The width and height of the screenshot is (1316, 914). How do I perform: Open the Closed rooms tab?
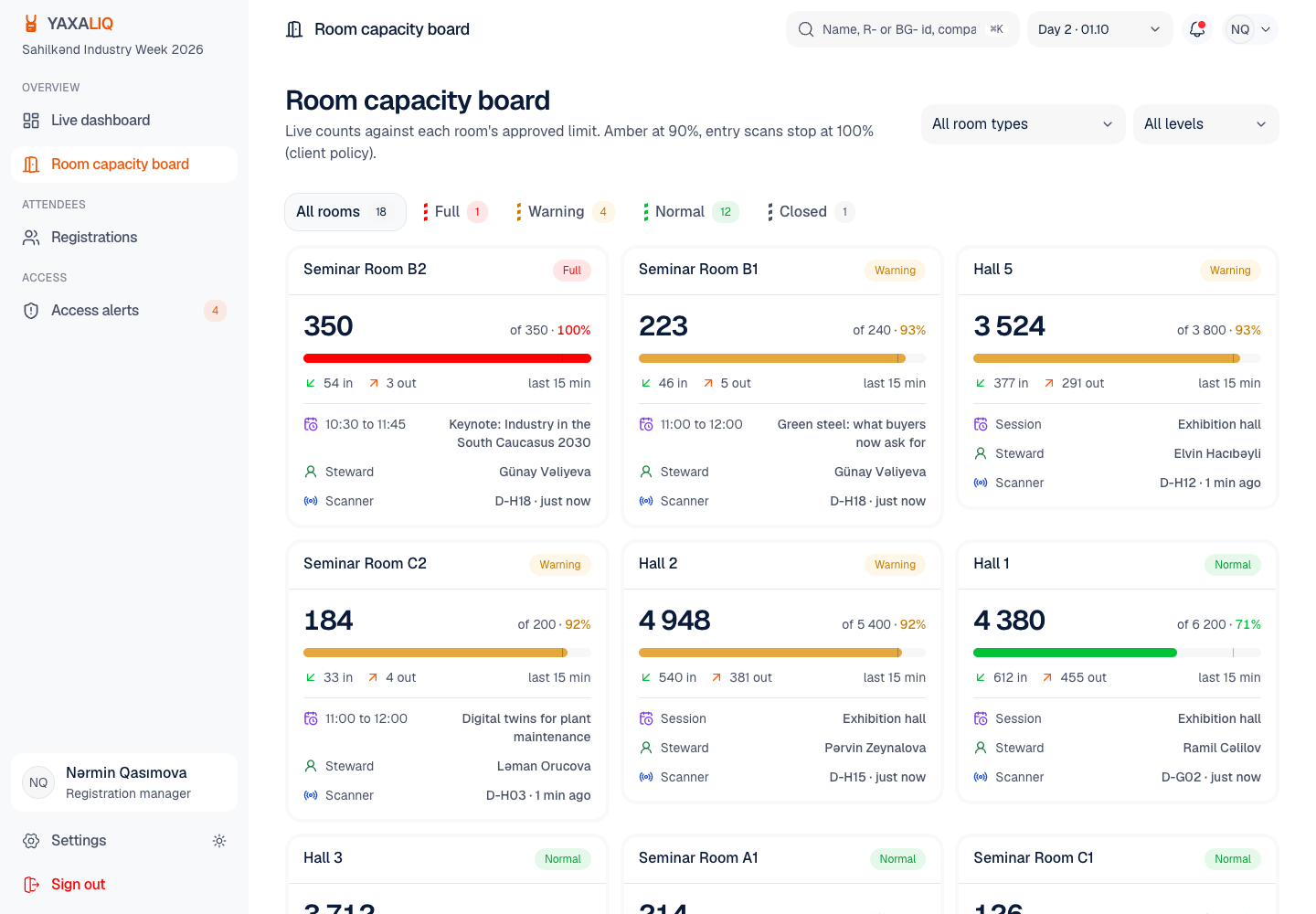click(811, 212)
